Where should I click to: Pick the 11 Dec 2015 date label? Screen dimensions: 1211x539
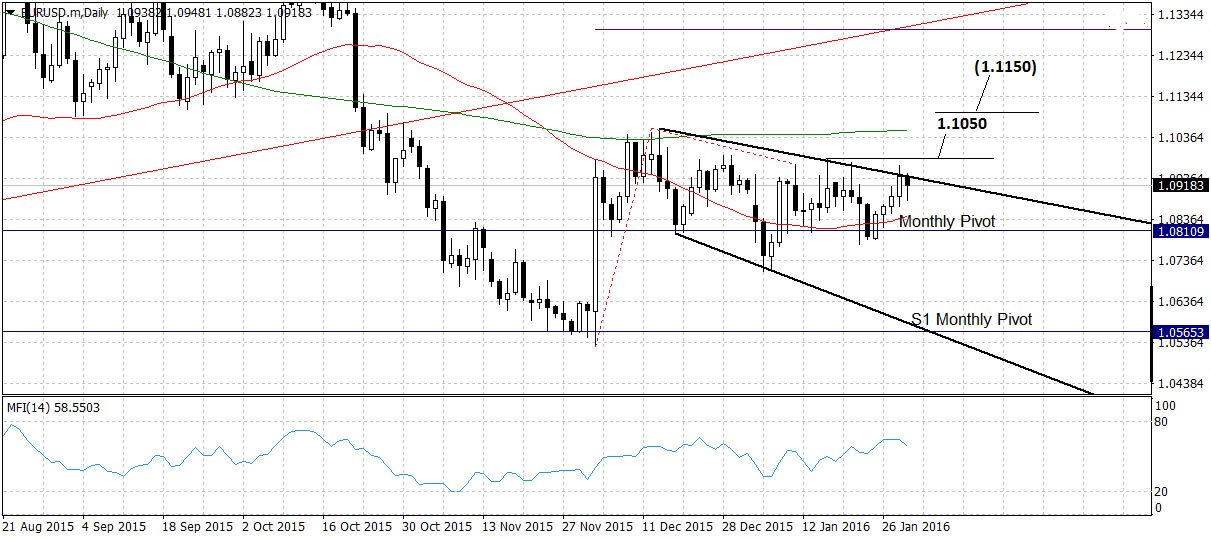point(677,525)
